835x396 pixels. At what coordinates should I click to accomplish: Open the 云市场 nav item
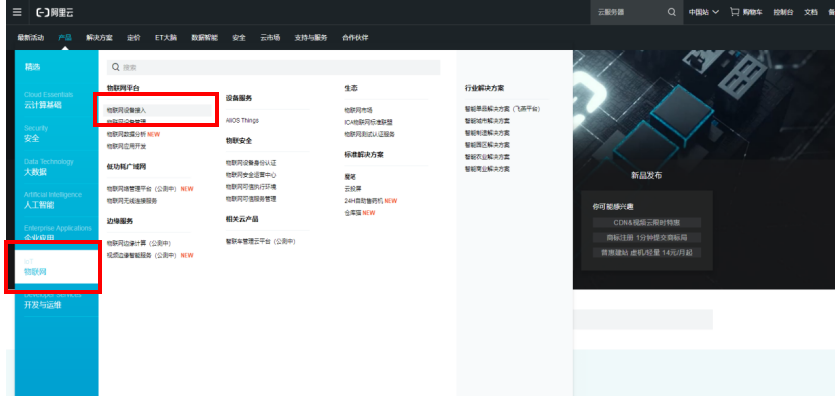tap(270, 38)
